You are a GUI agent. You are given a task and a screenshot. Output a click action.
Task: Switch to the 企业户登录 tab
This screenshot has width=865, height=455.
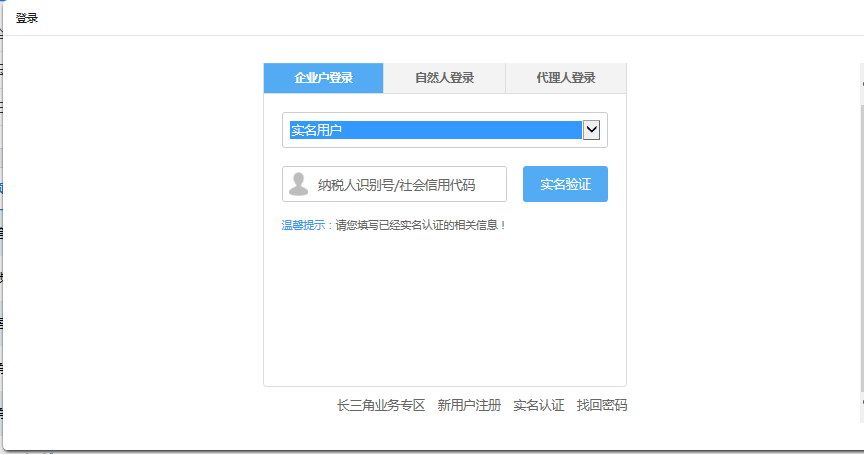pos(323,78)
